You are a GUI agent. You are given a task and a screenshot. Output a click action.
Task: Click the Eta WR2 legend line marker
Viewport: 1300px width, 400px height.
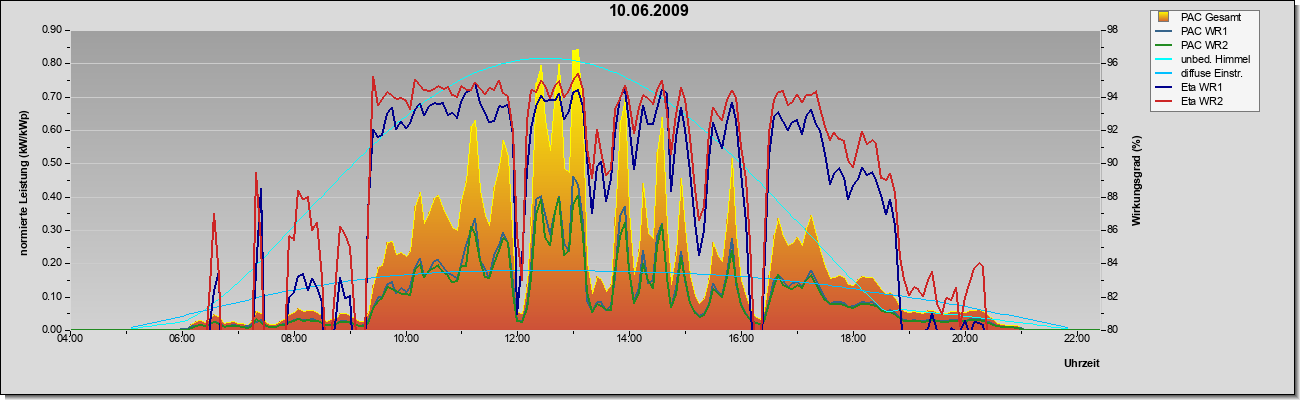[1163, 101]
